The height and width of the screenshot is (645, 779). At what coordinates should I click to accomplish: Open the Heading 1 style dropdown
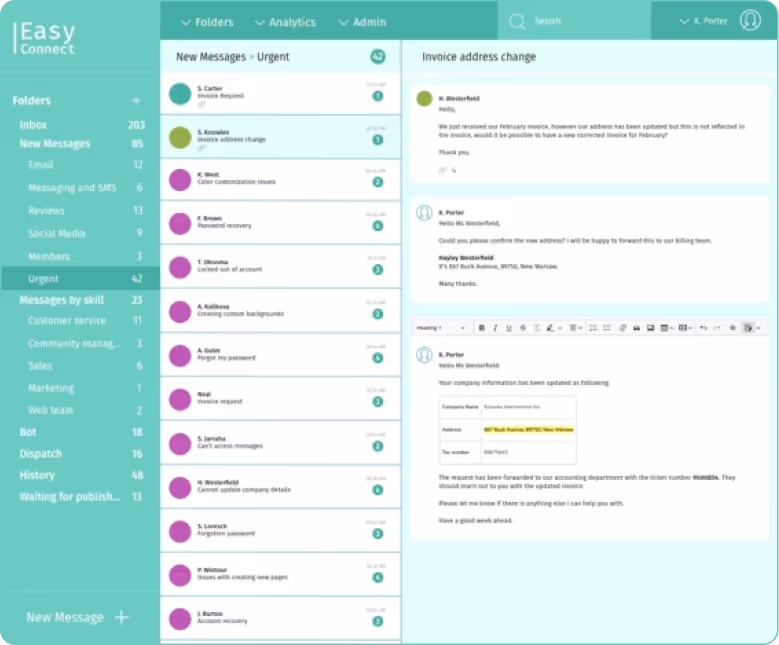coord(441,328)
